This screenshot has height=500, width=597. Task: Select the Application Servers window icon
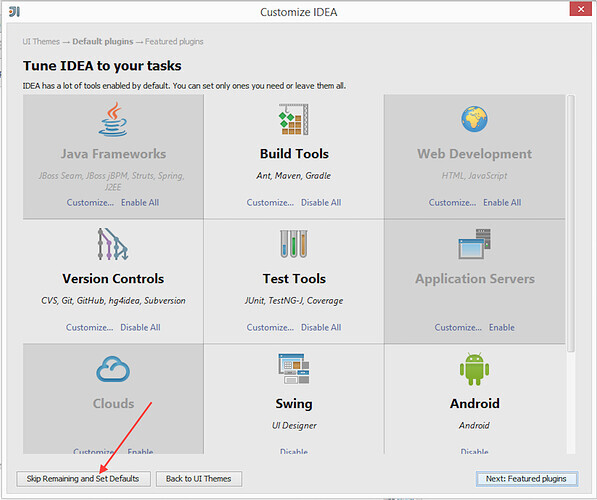click(474, 244)
